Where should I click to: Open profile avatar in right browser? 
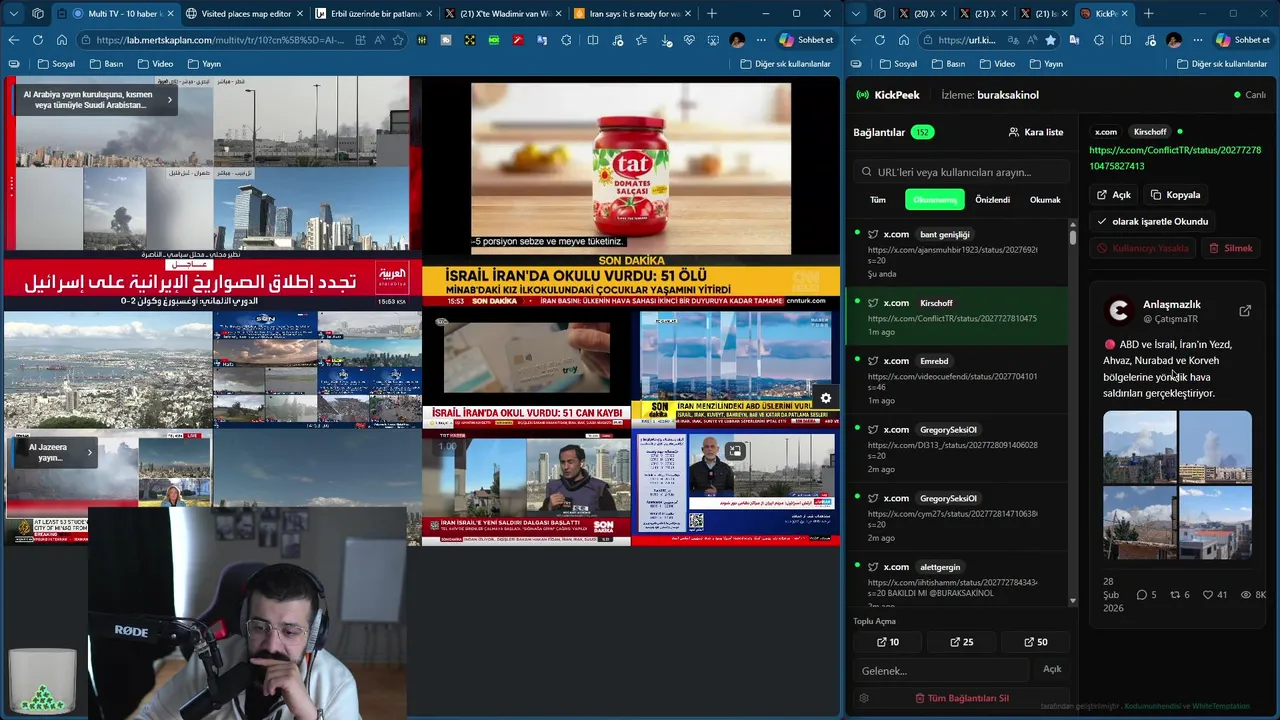pos(1174,40)
